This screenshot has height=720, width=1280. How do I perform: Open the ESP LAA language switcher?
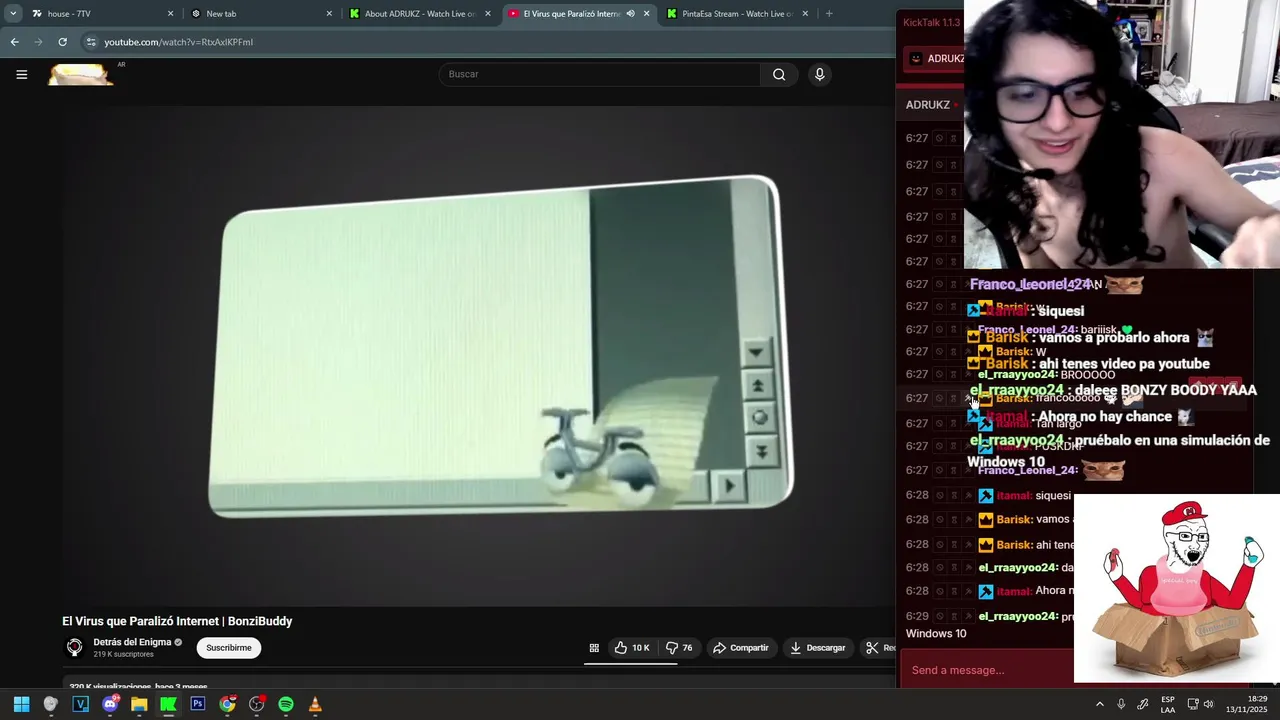1168,704
